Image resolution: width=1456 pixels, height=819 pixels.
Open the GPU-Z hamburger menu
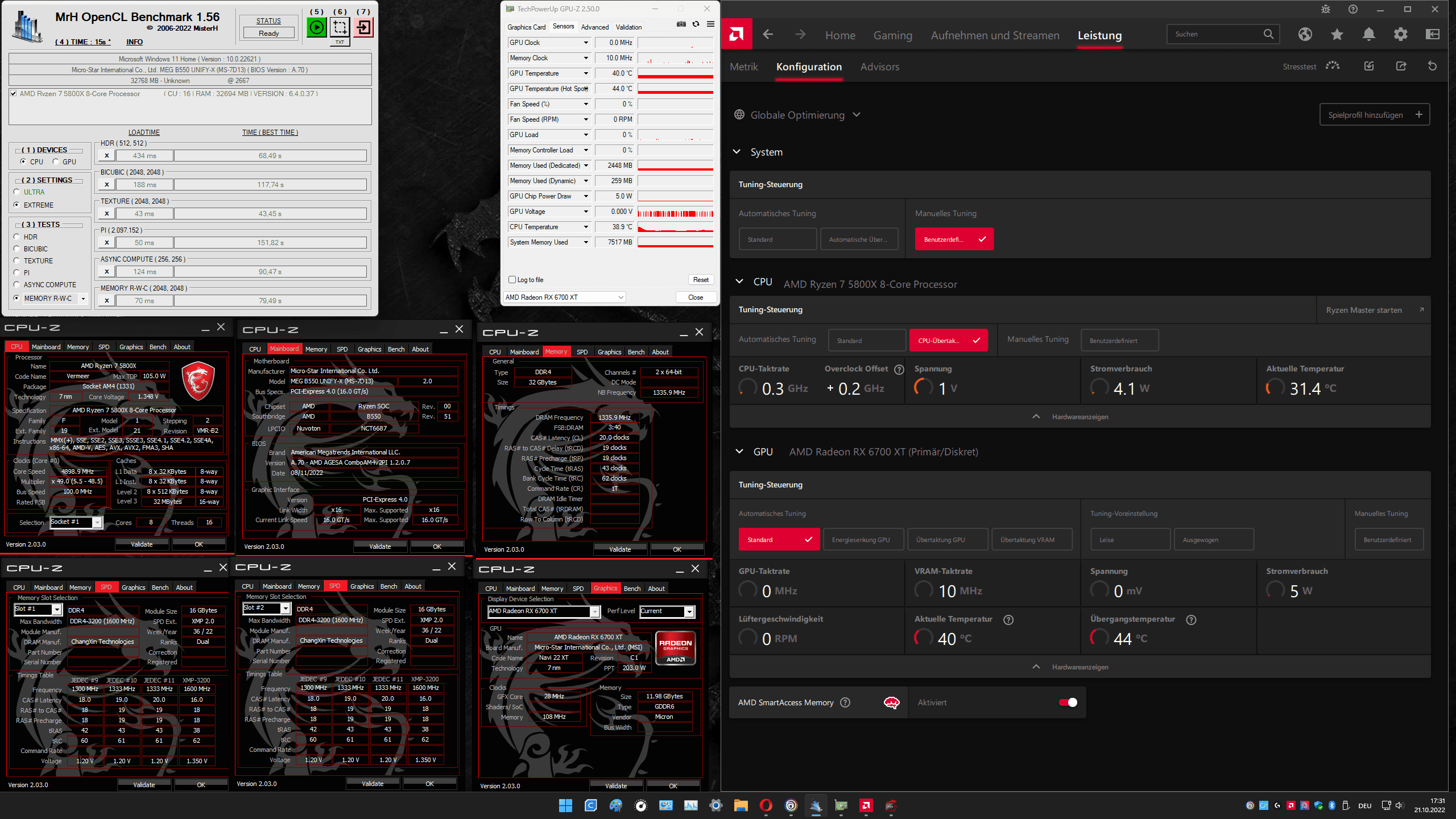710,24
